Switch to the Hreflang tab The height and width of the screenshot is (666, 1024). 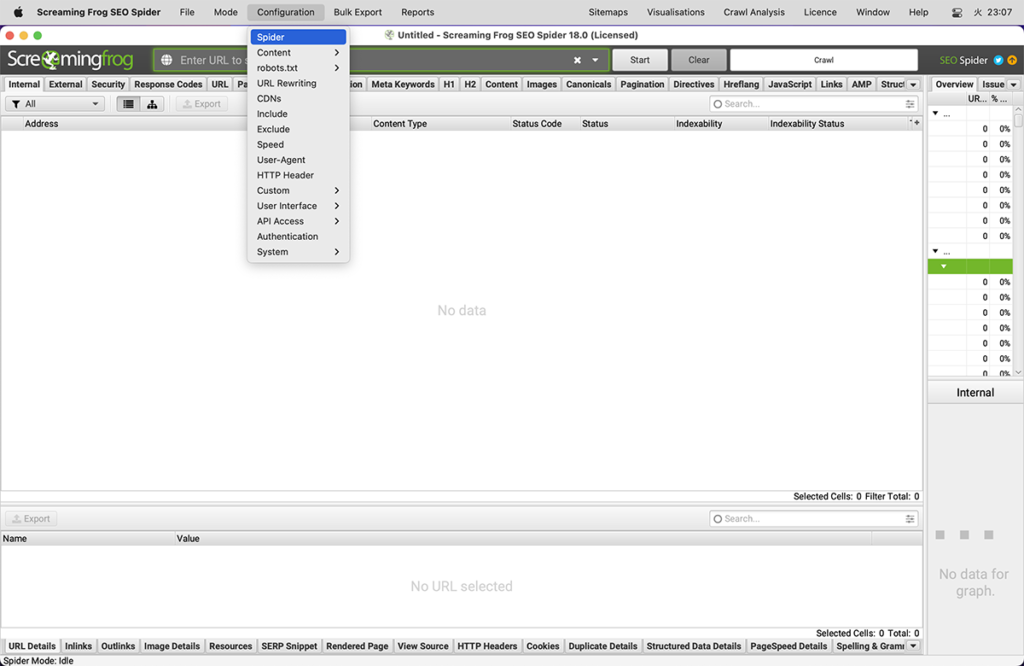[x=741, y=84]
